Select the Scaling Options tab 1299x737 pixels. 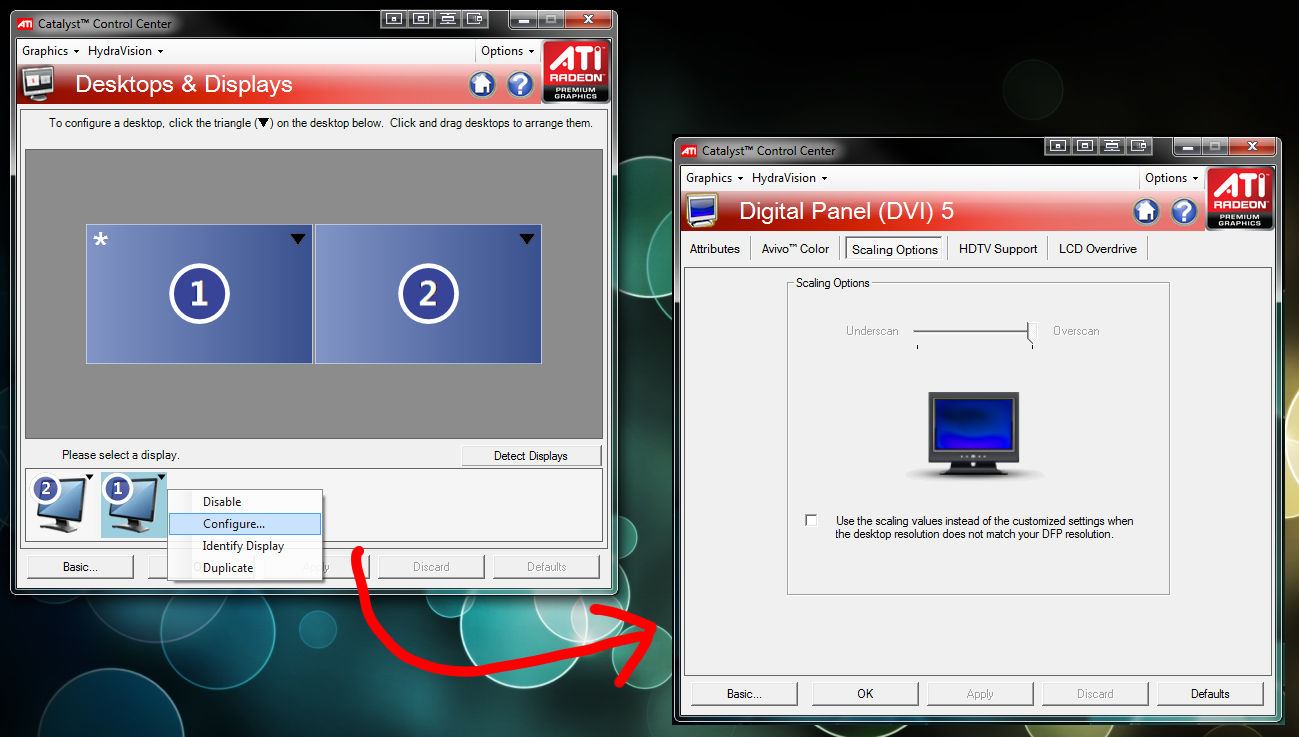[895, 249]
